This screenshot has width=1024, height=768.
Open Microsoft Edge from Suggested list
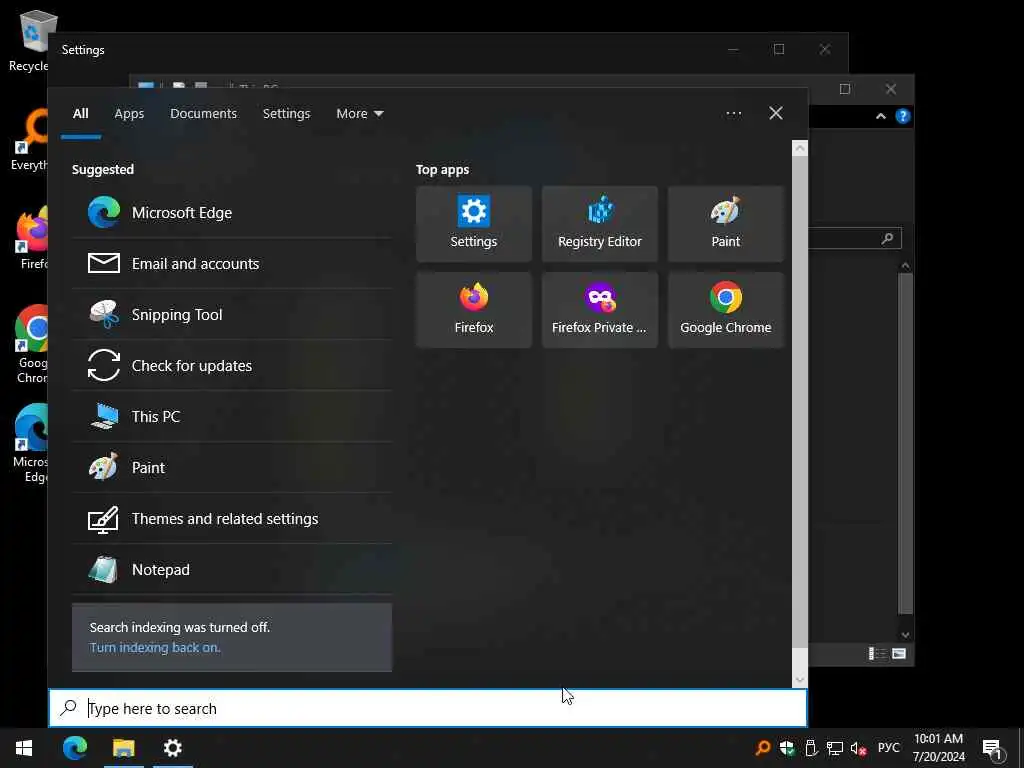(x=232, y=213)
